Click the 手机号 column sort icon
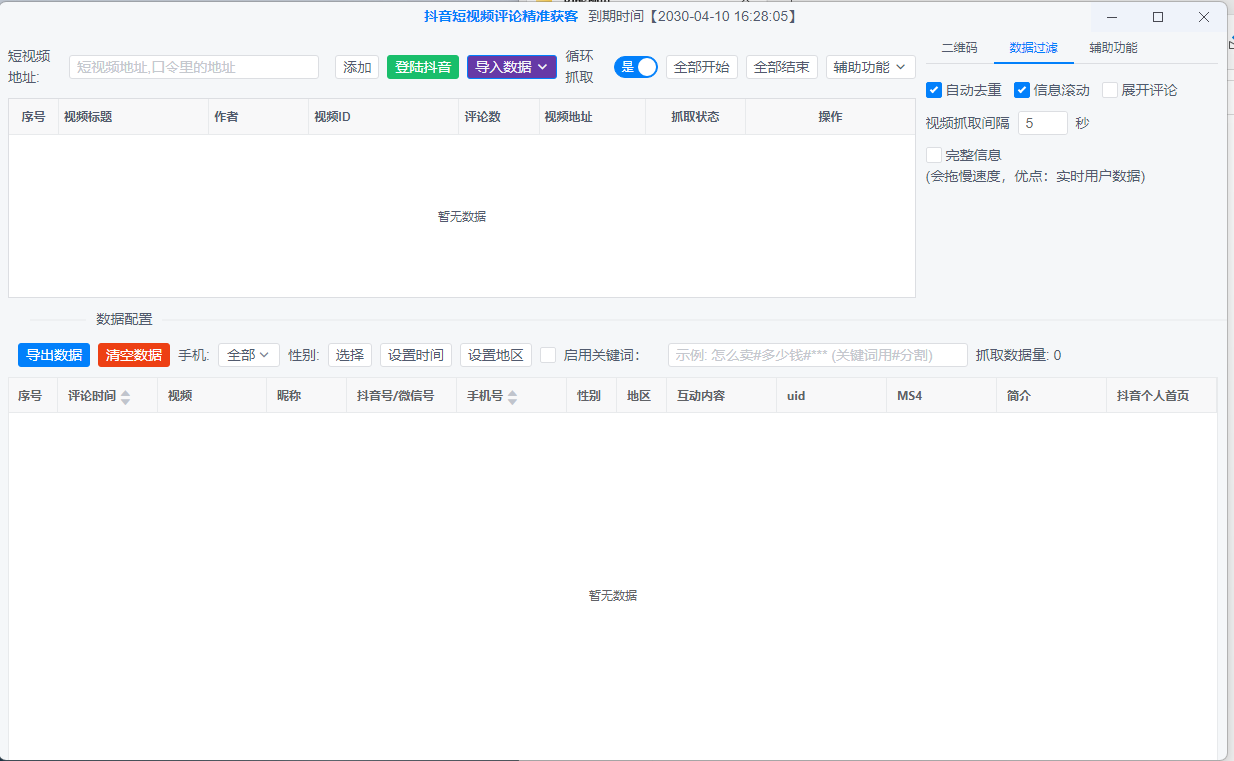The width and height of the screenshot is (1234, 761). (x=512, y=397)
